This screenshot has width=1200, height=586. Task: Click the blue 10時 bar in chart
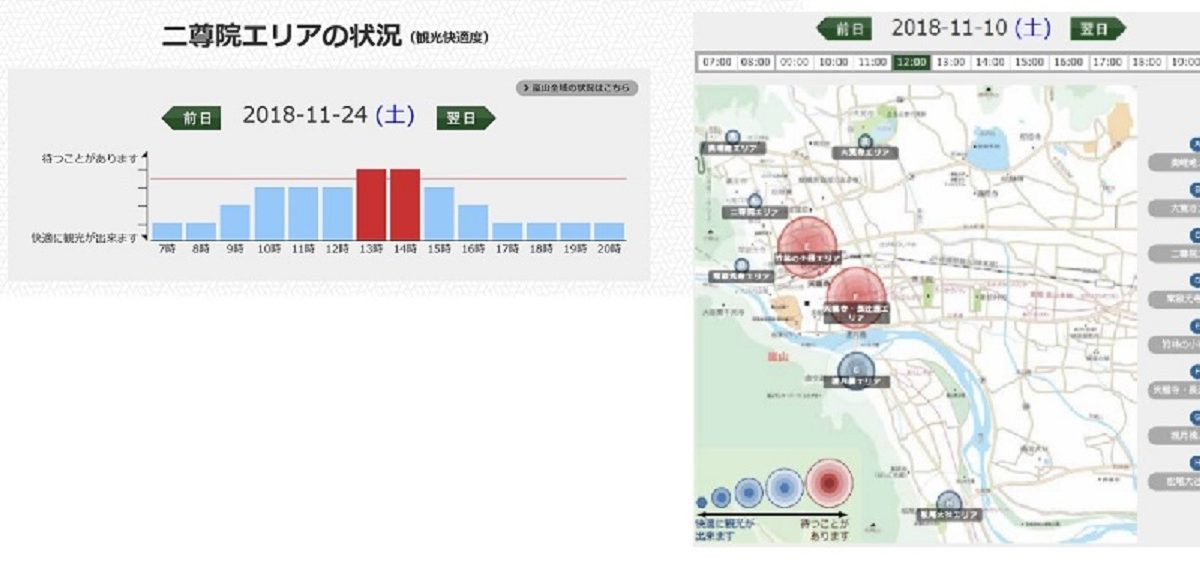coord(269,213)
